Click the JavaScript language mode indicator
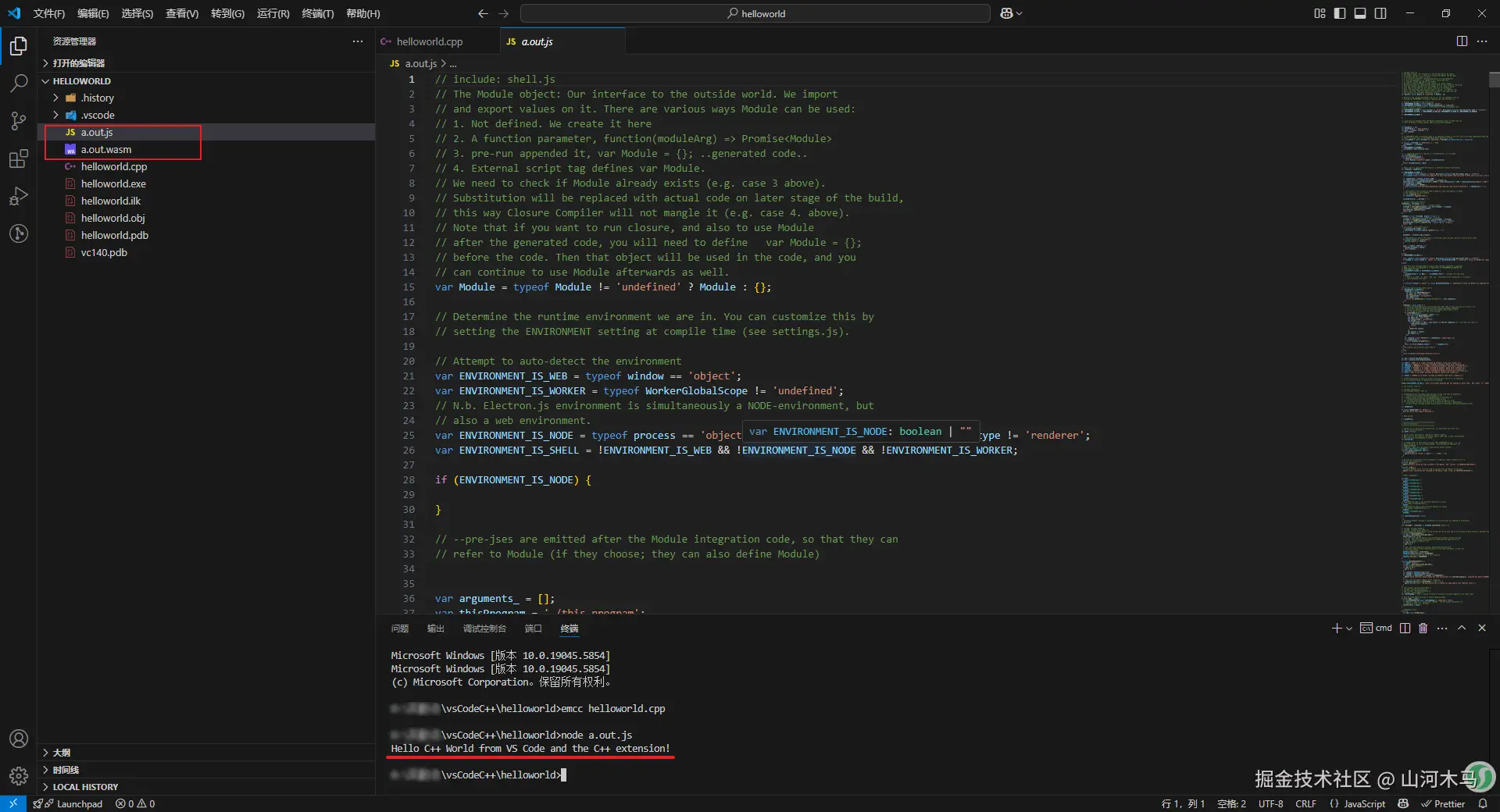1500x812 pixels. point(1363,803)
